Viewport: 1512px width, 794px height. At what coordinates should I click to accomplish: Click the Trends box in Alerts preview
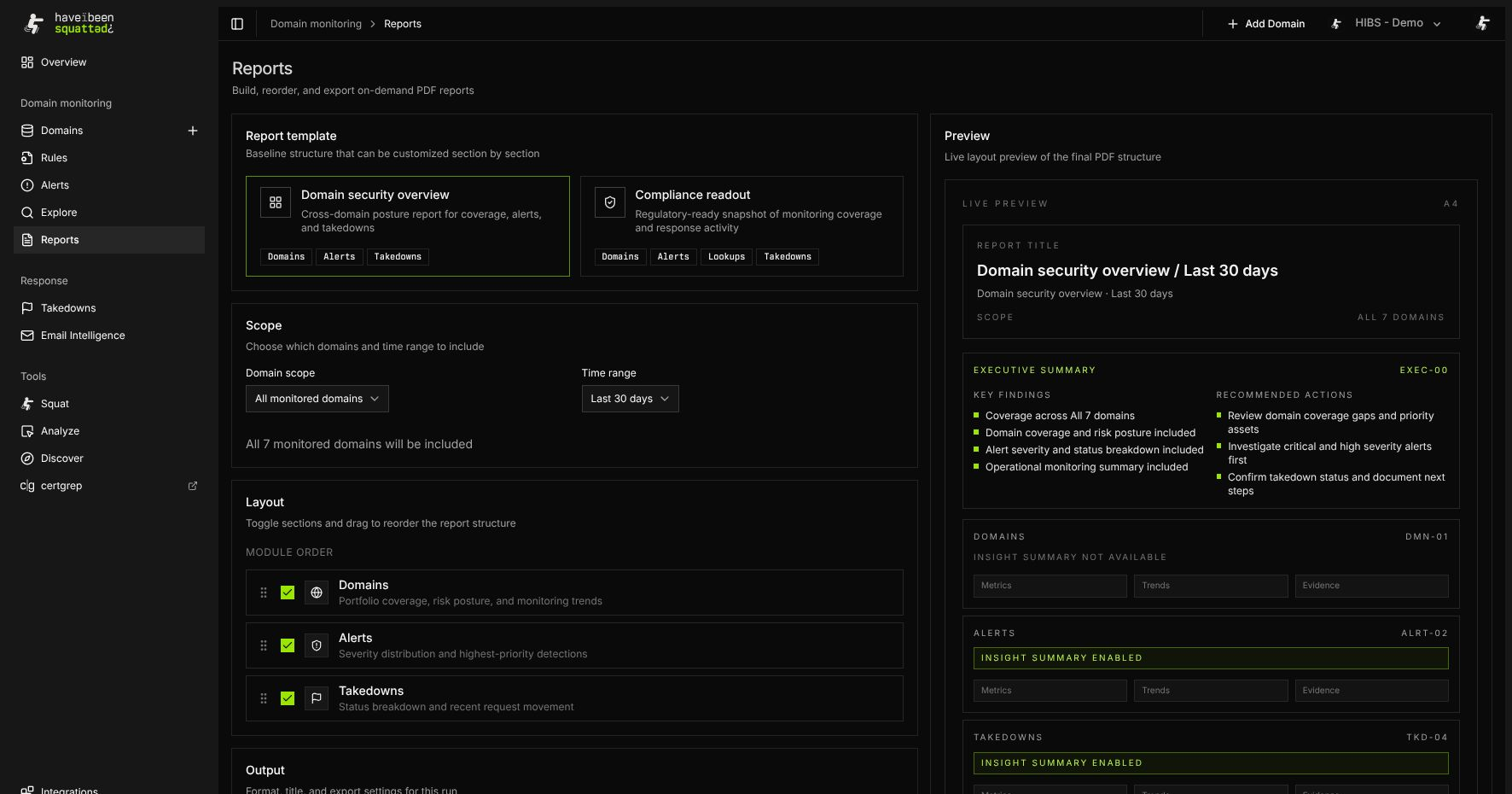[1211, 691]
